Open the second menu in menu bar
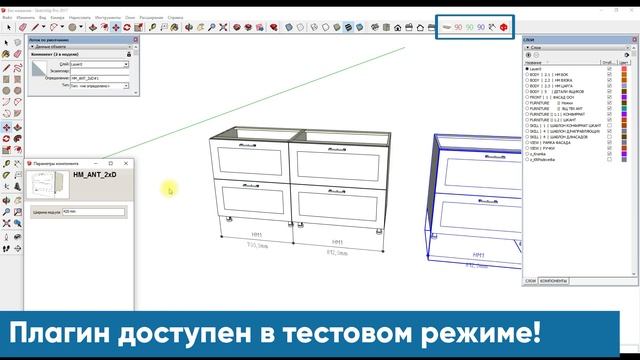The image size is (640, 360). 26,18
